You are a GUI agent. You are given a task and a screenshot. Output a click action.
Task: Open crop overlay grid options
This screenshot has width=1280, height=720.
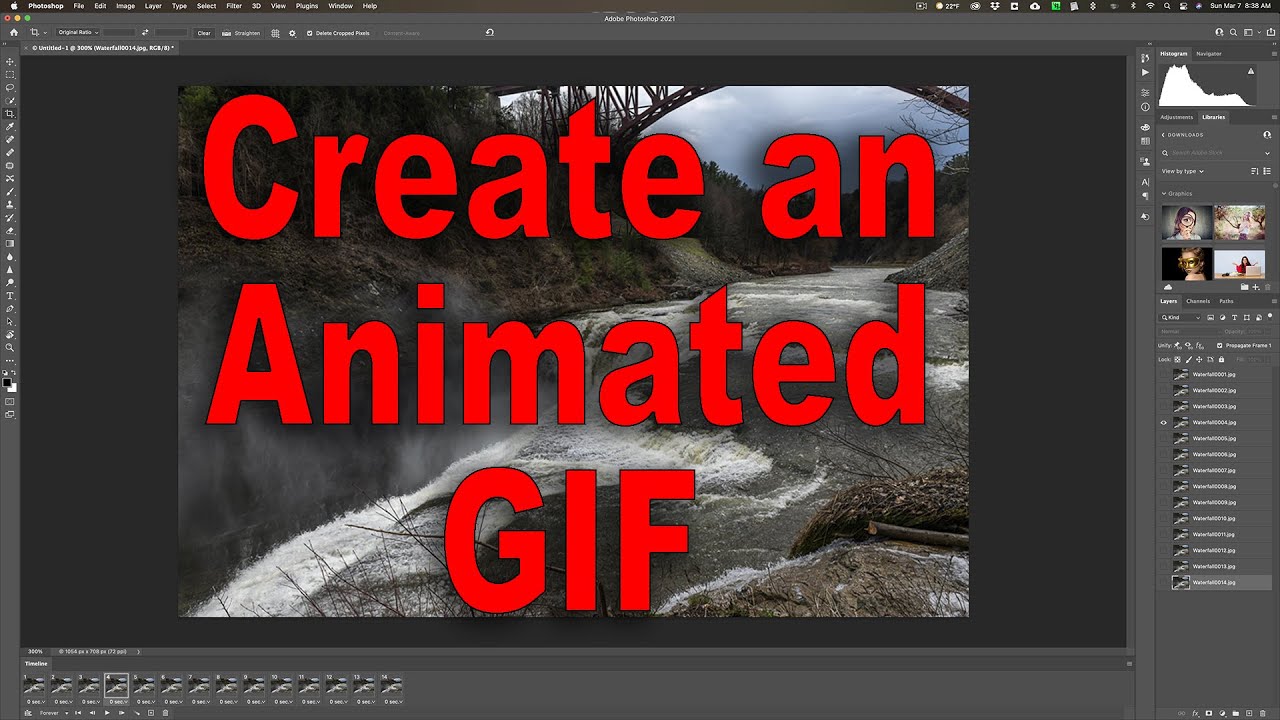pos(275,32)
